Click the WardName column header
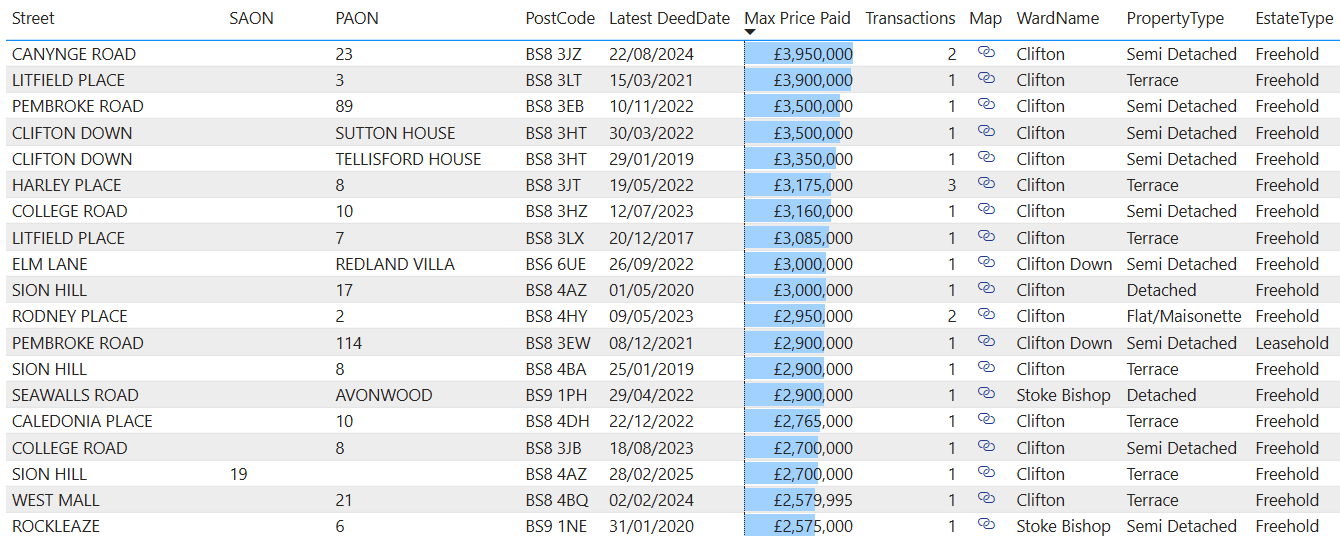This screenshot has height=536, width=1340. [x=1057, y=18]
